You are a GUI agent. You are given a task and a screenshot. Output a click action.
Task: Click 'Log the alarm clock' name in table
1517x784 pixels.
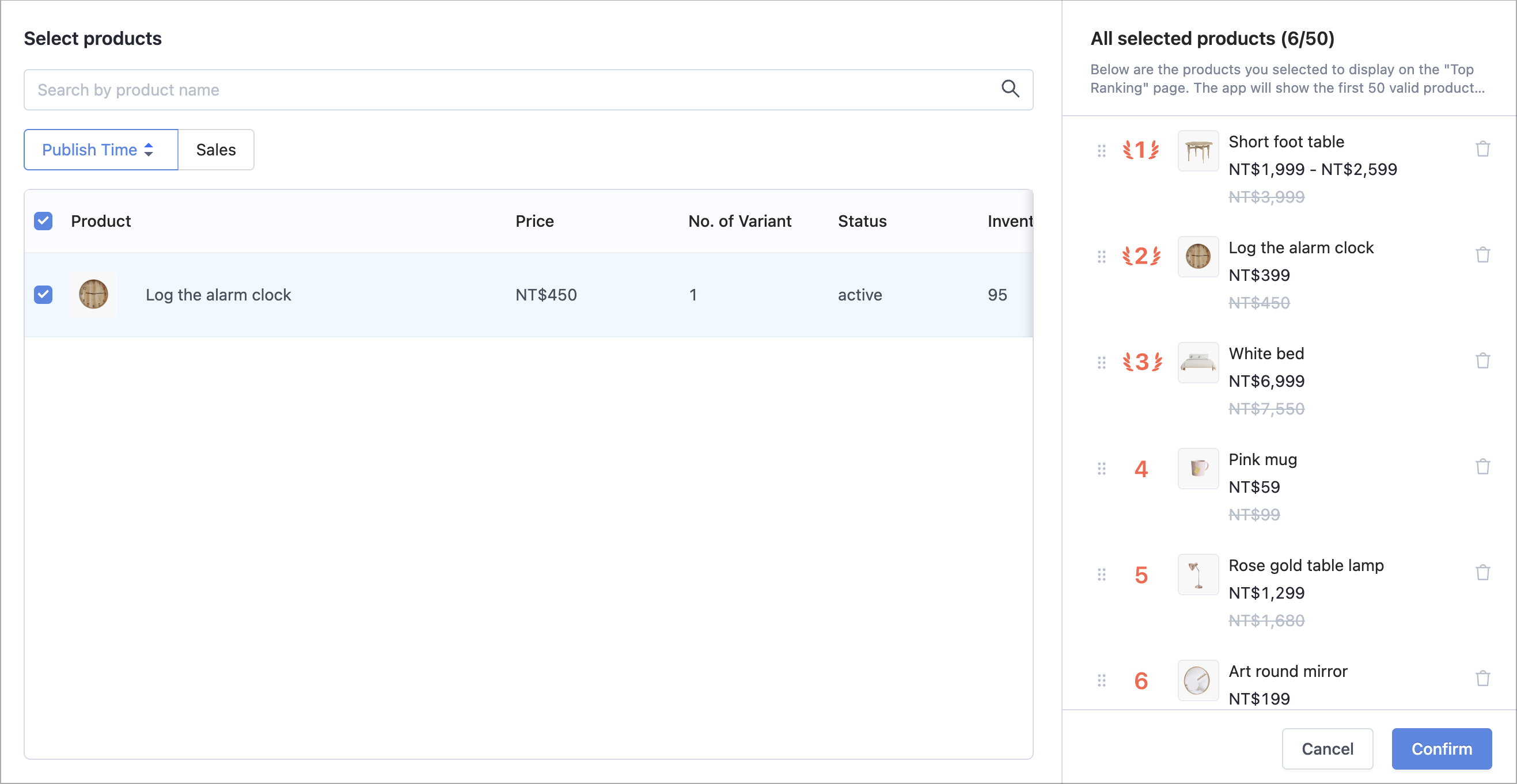pyautogui.click(x=218, y=294)
